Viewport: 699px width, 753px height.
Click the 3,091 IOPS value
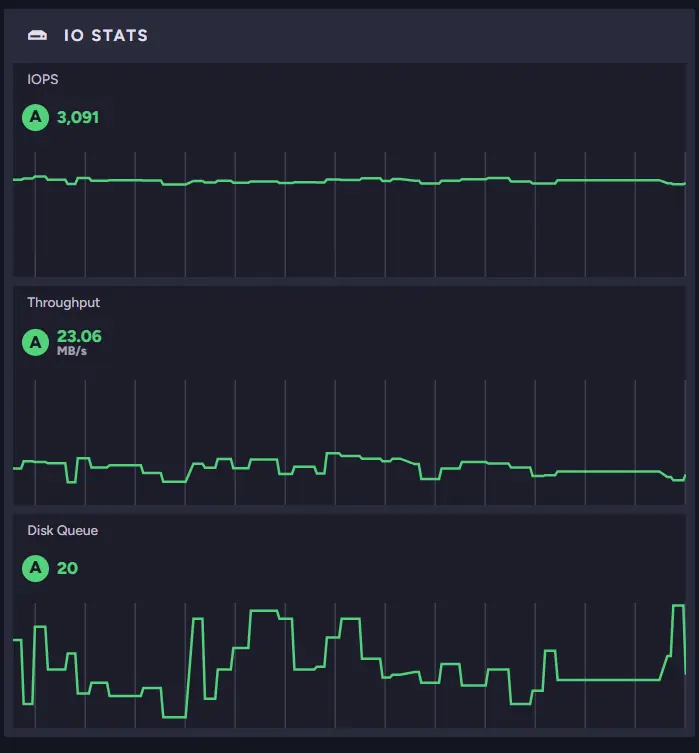tap(78, 118)
